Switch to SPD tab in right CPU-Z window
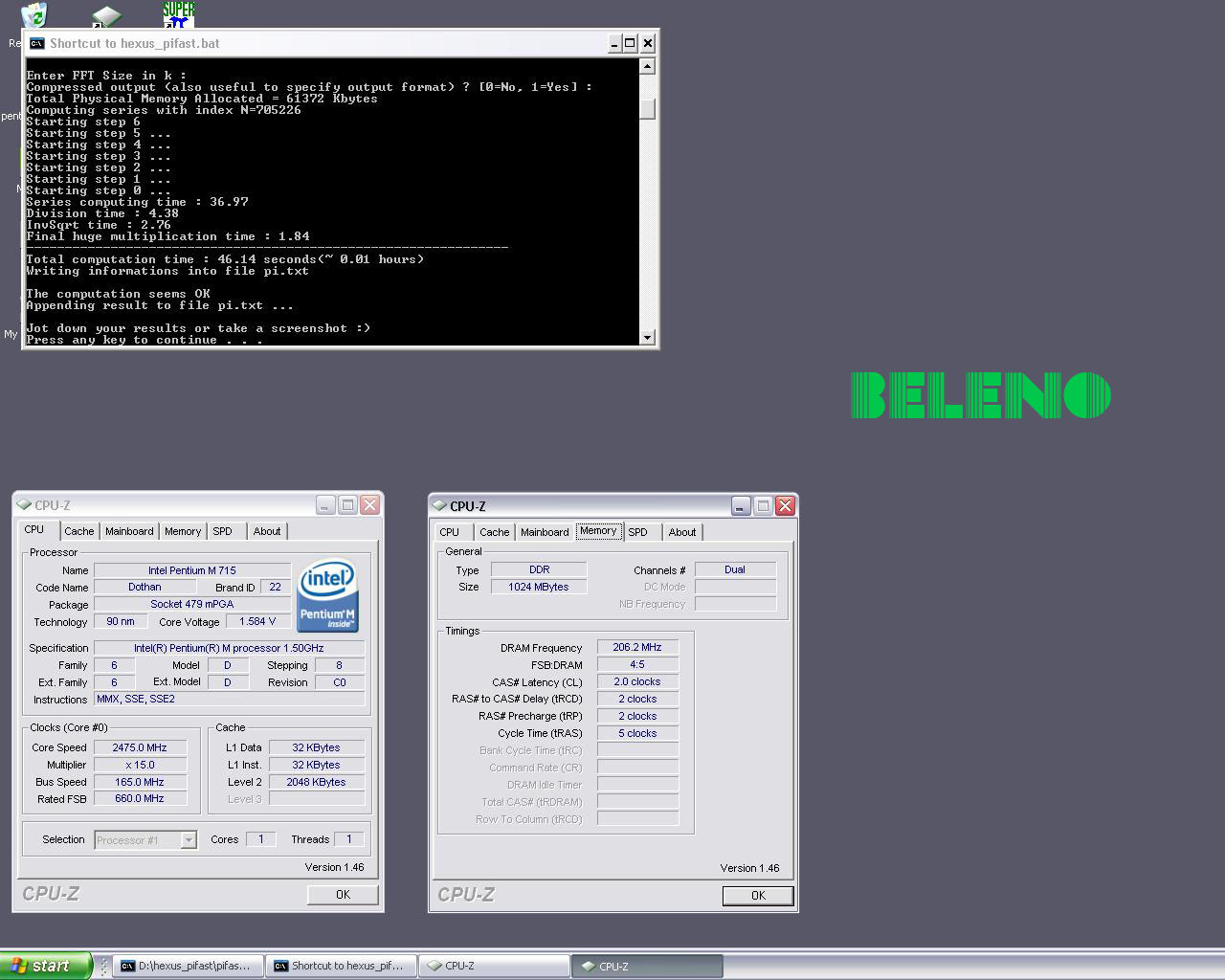The width and height of the screenshot is (1225, 980). point(638,532)
